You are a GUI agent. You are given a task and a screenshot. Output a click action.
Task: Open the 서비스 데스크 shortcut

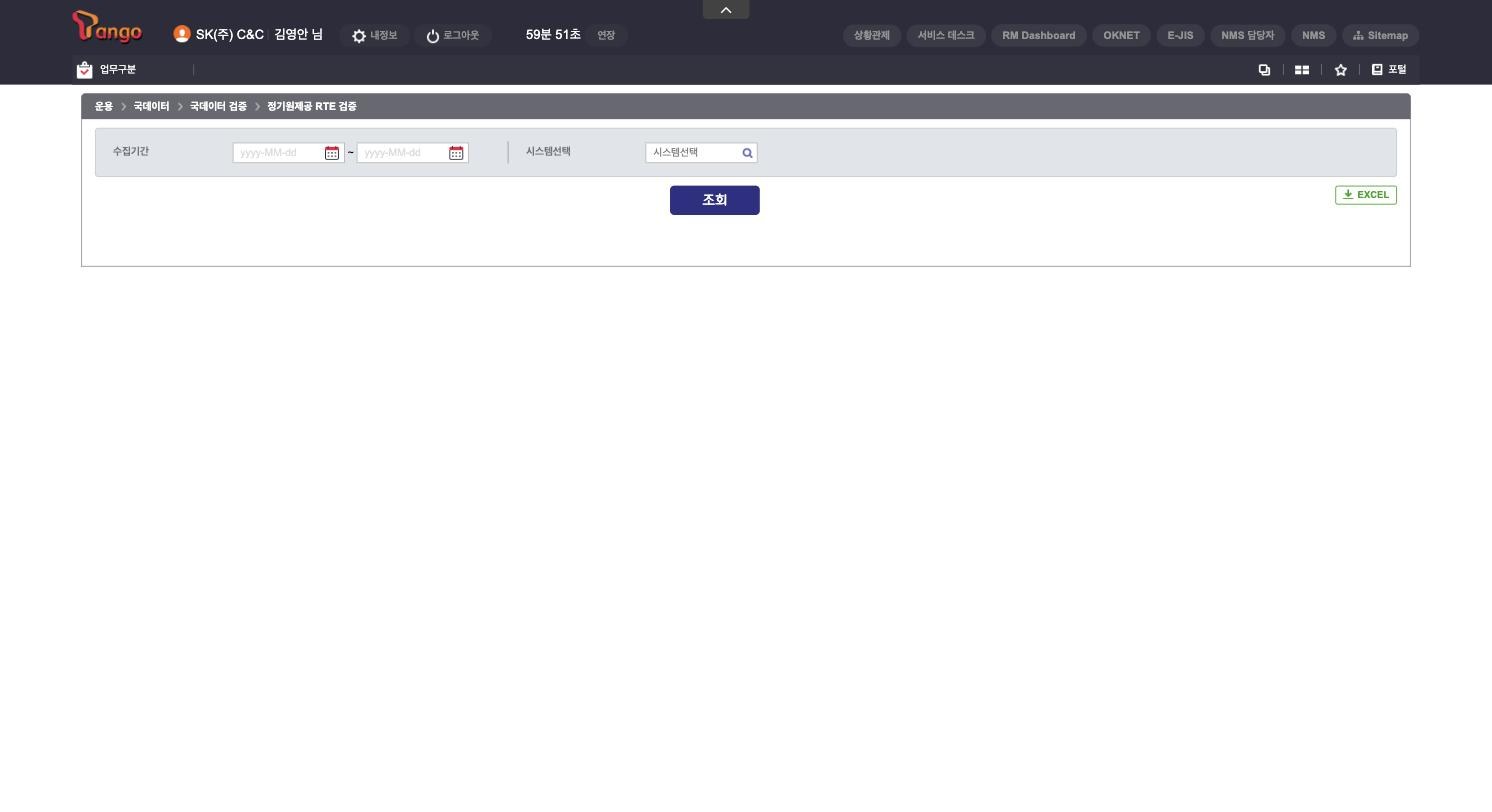(x=946, y=35)
